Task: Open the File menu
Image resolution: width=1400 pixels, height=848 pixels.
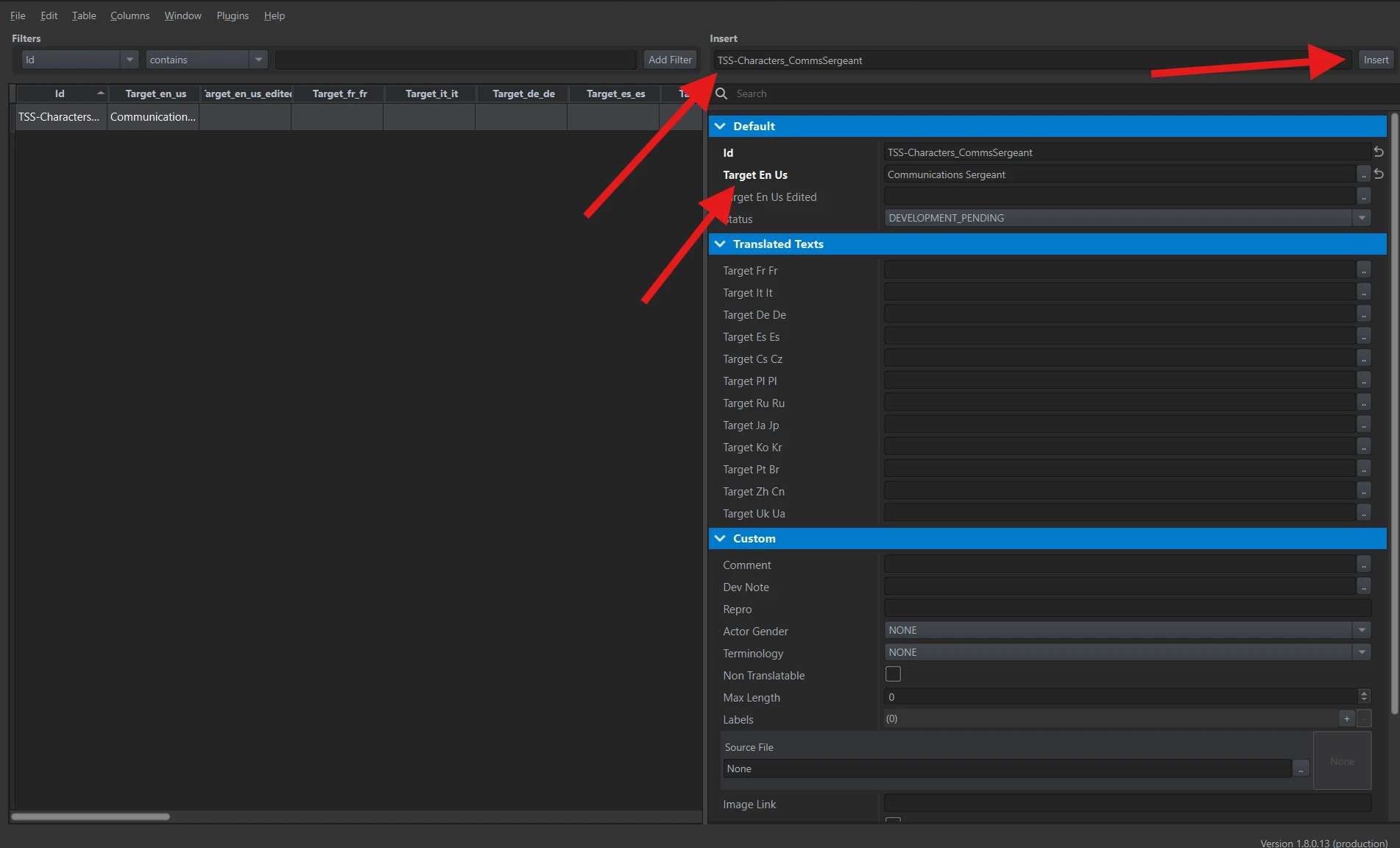Action: coord(18,15)
